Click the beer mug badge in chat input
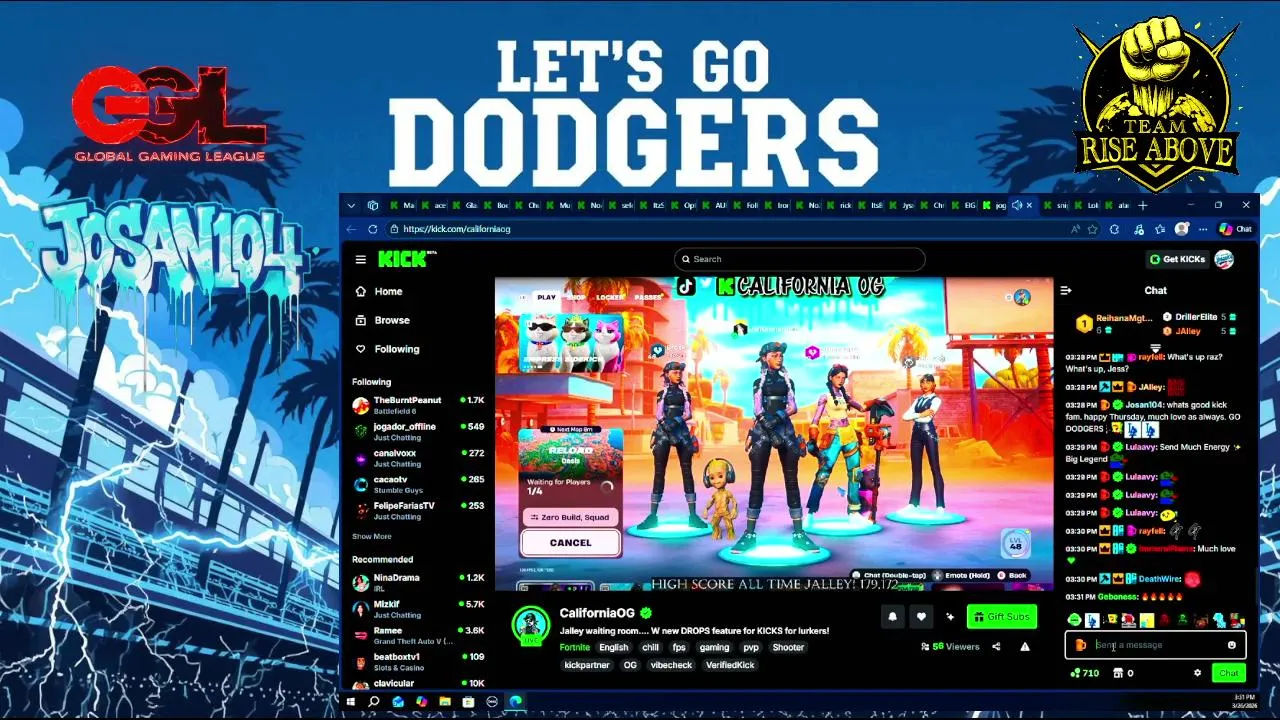The width and height of the screenshot is (1280, 720). tap(1080, 645)
